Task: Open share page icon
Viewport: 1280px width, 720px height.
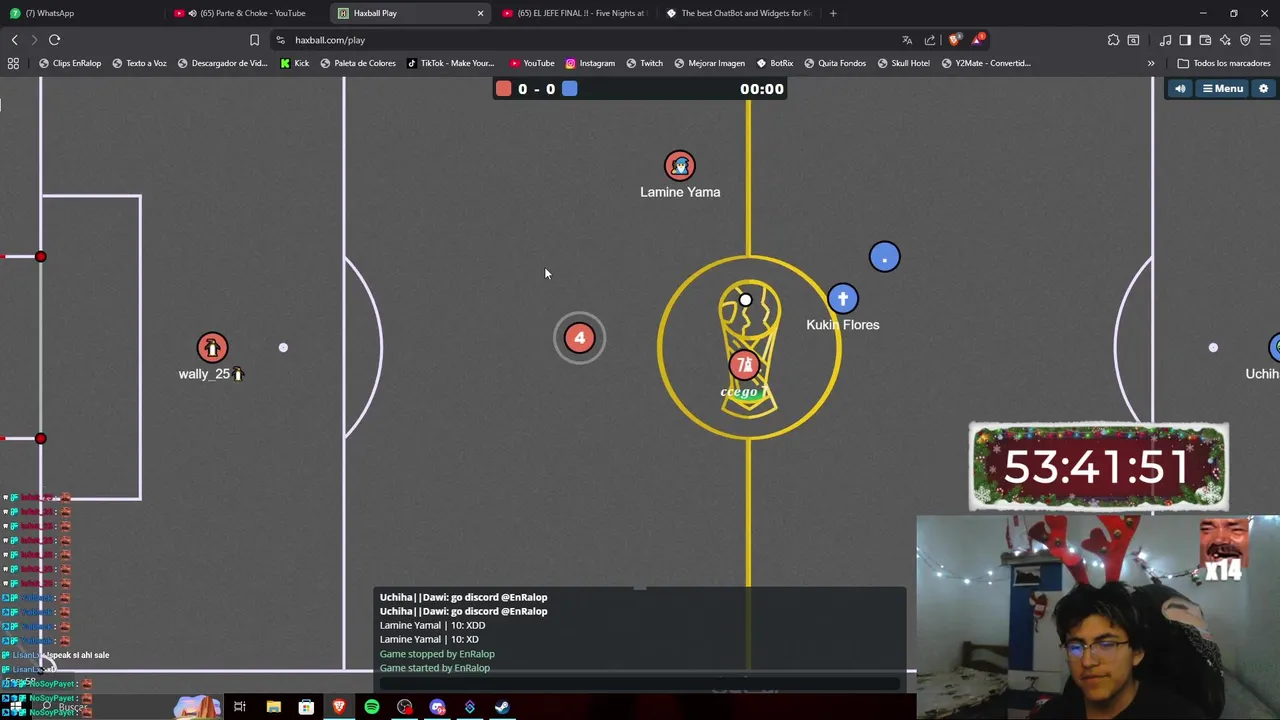Action: (930, 40)
